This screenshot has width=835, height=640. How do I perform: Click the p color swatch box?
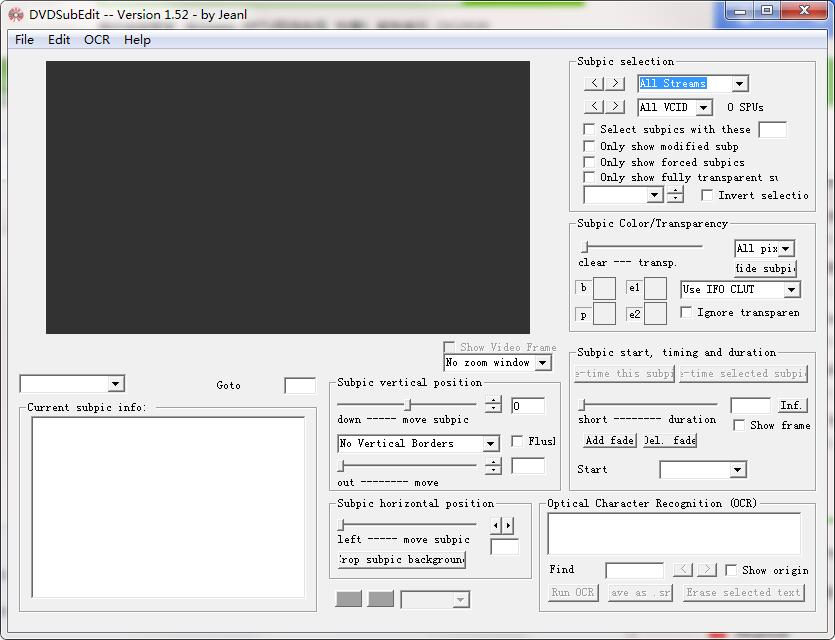(604, 314)
